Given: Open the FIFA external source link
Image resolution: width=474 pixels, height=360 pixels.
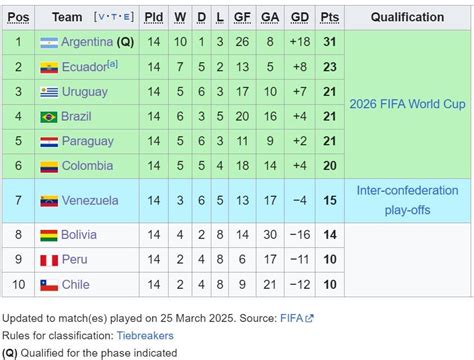Looking at the screenshot, I should [x=297, y=318].
